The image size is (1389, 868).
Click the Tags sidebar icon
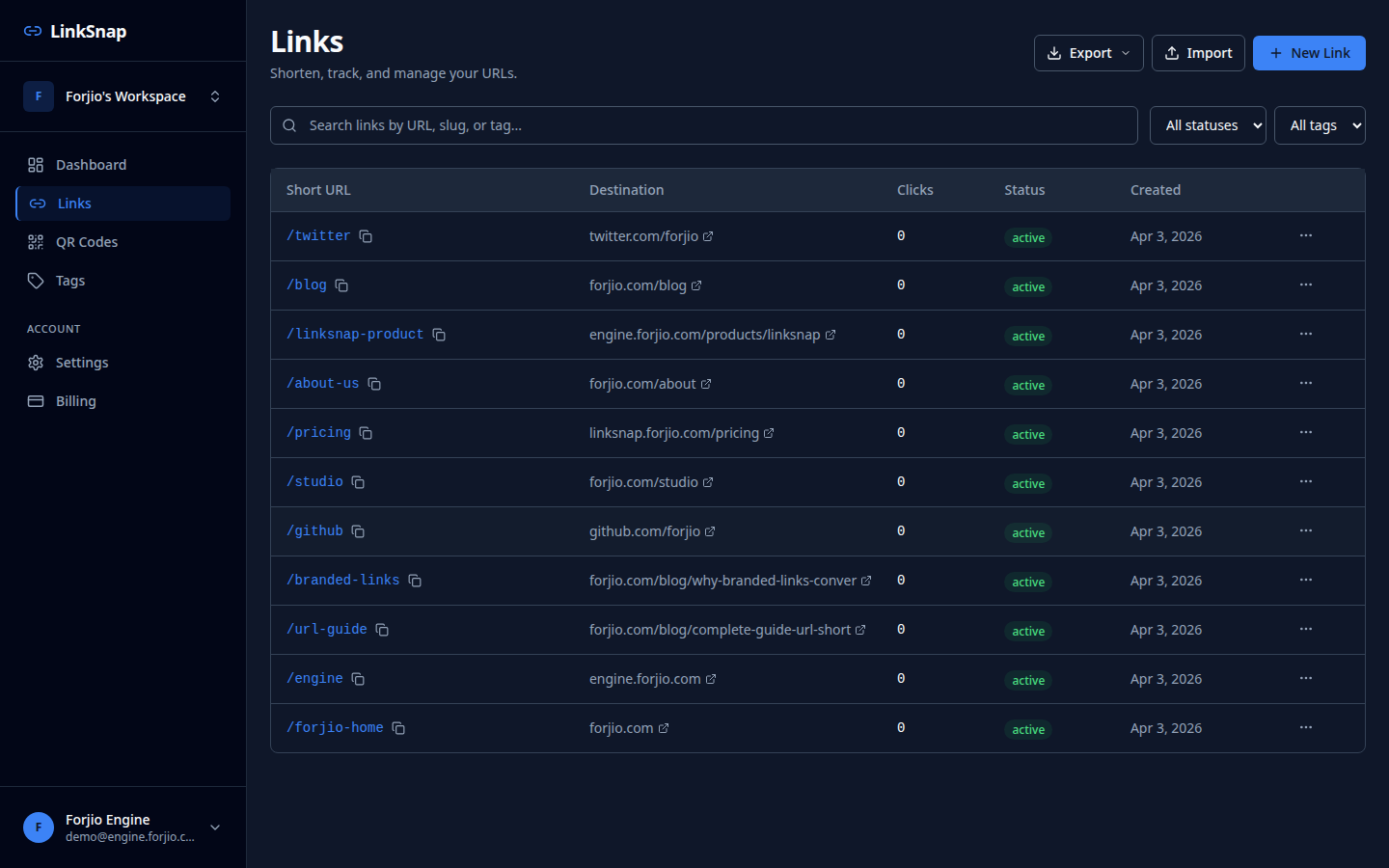pos(36,280)
